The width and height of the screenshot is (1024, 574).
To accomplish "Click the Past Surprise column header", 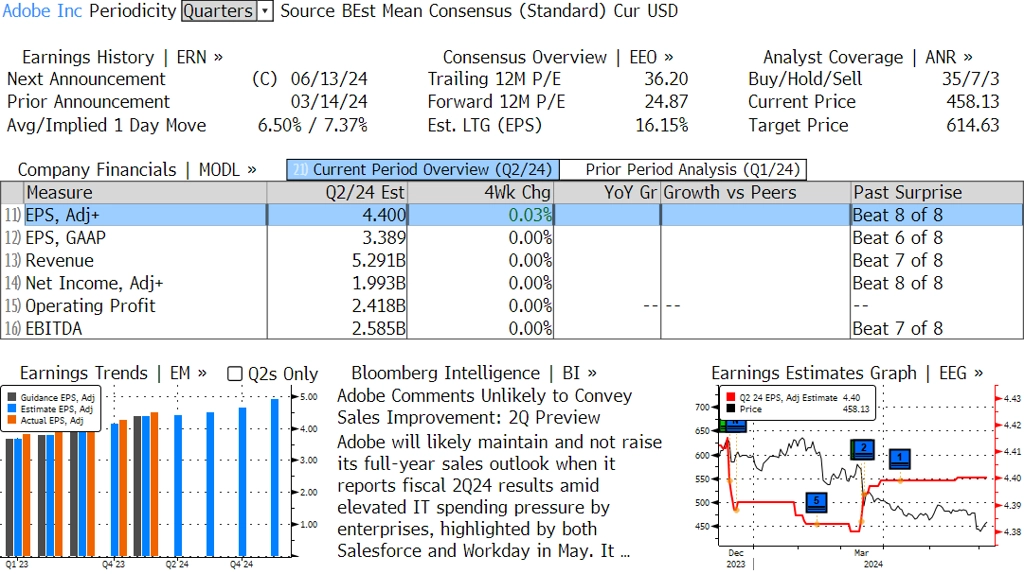I will [x=937, y=193].
